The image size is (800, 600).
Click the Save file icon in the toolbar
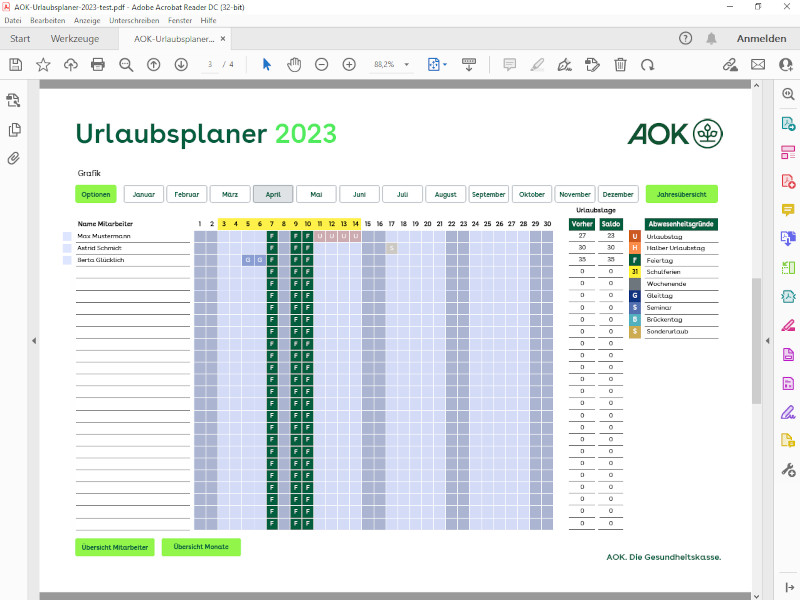(15, 65)
